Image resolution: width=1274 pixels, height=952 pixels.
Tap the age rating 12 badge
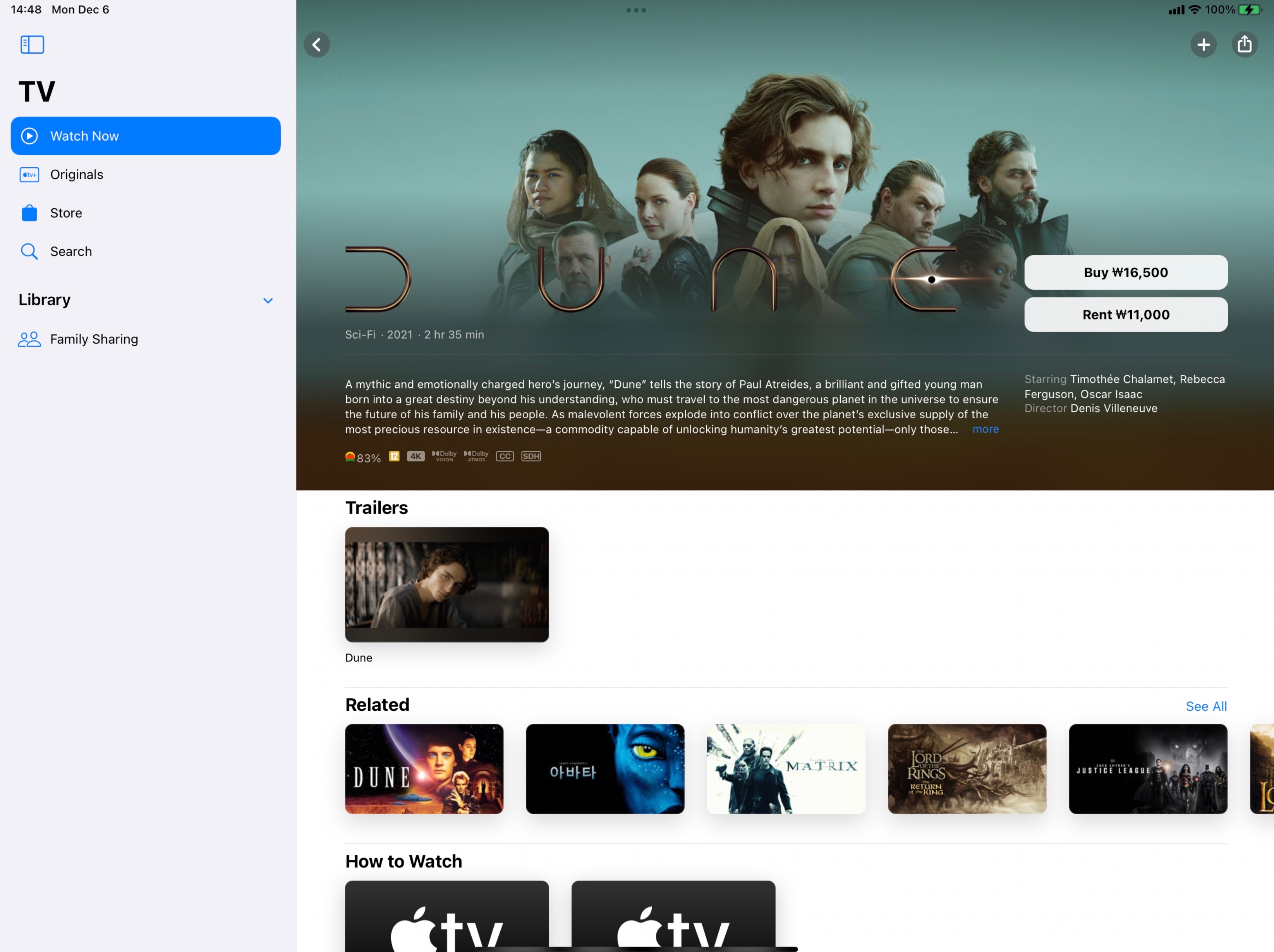pyautogui.click(x=394, y=456)
